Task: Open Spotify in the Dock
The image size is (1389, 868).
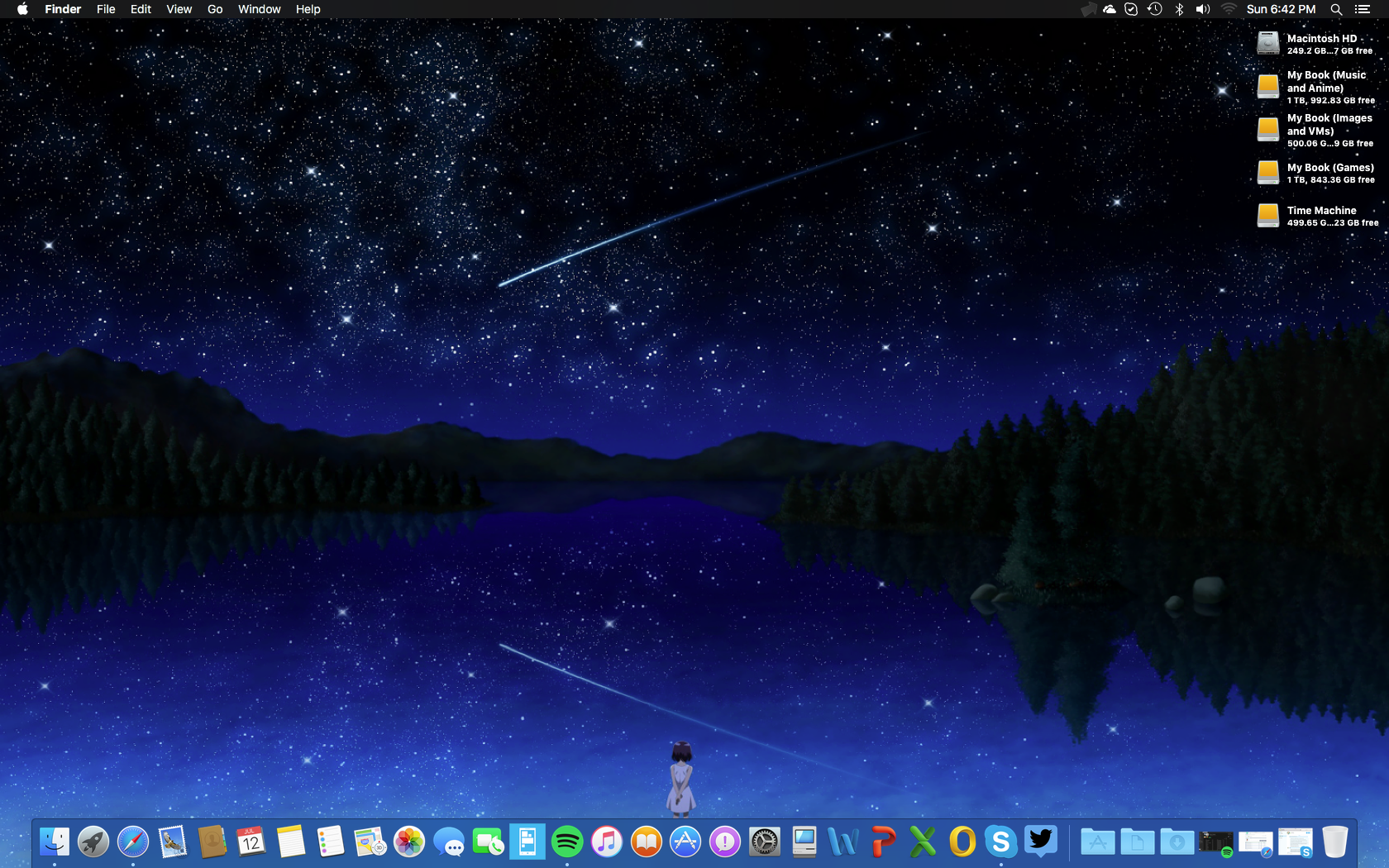Action: [567, 842]
